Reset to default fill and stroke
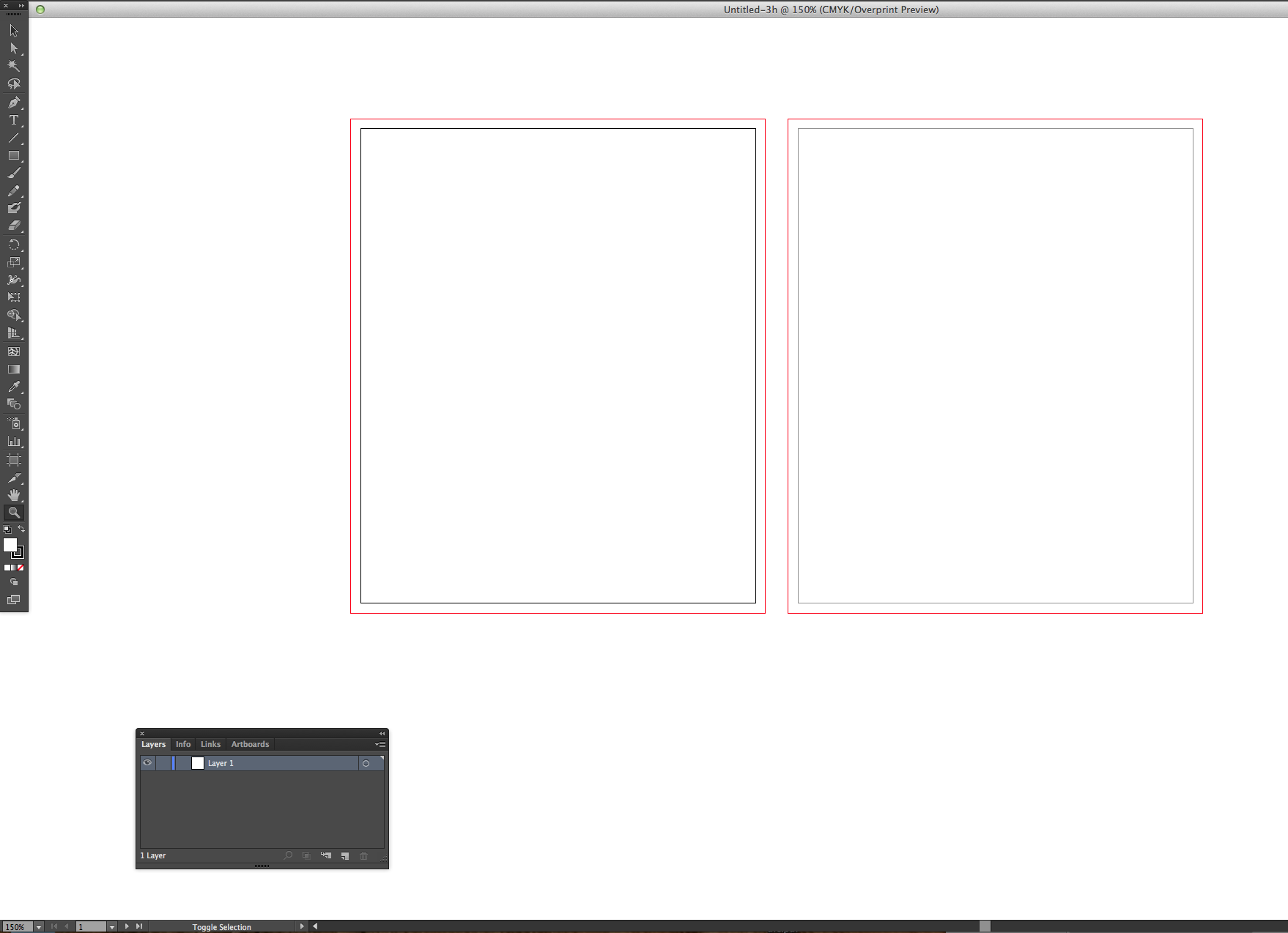1288x933 pixels. click(x=7, y=529)
